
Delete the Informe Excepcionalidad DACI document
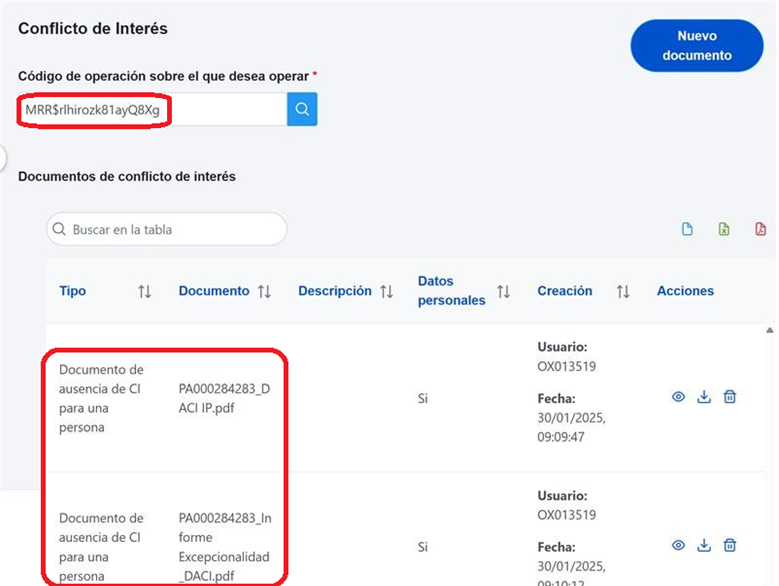(730, 545)
